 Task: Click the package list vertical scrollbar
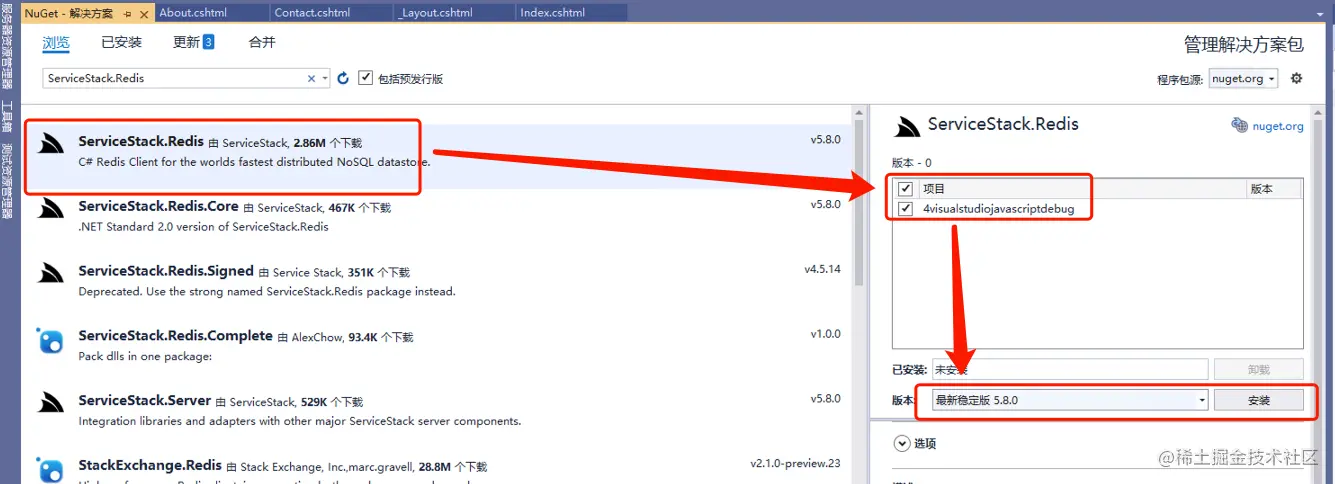tap(859, 203)
